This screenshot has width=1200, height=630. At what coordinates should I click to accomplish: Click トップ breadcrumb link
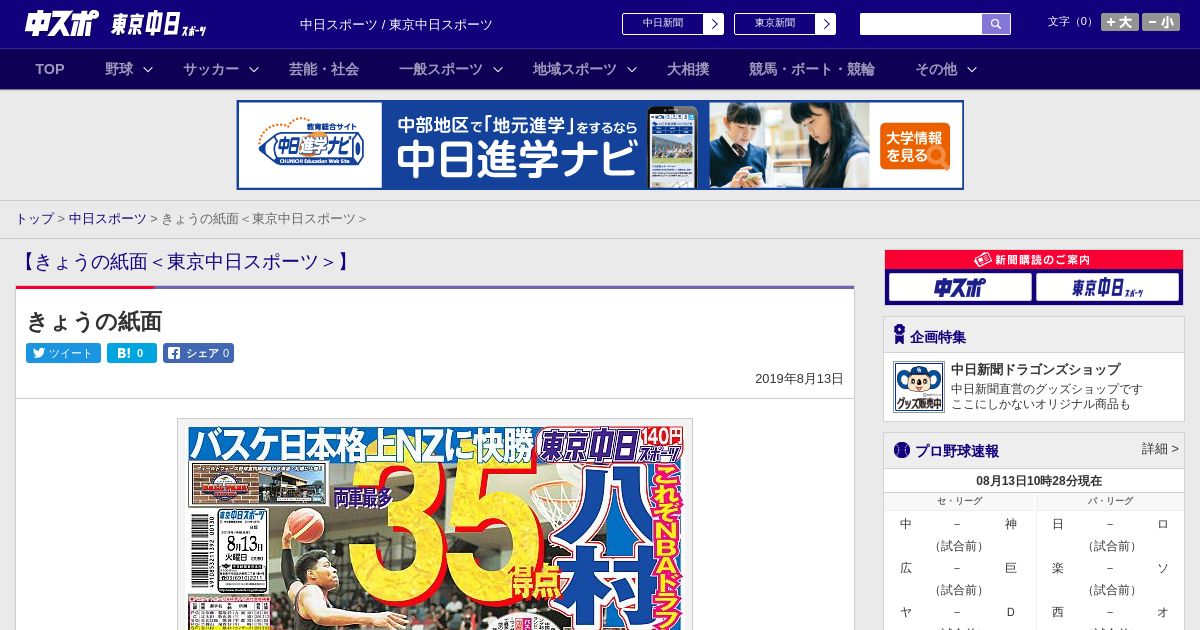(x=34, y=219)
